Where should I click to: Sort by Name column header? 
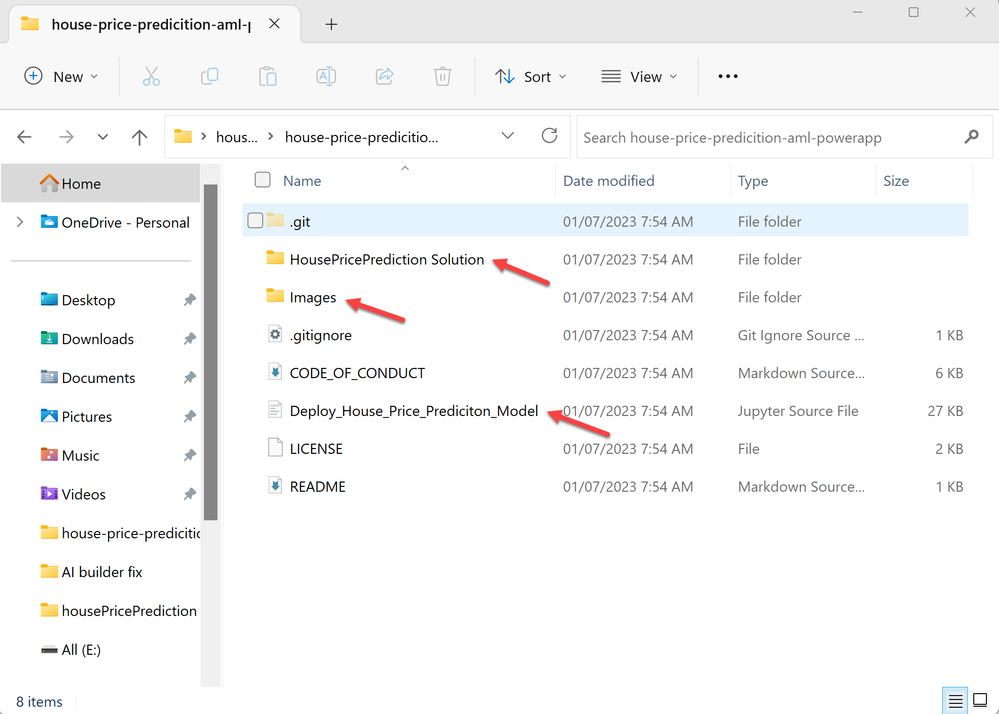(x=302, y=180)
